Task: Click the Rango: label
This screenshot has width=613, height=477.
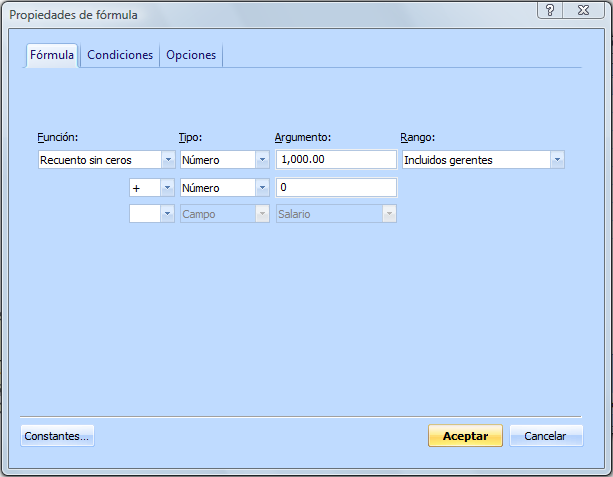Action: (417, 137)
